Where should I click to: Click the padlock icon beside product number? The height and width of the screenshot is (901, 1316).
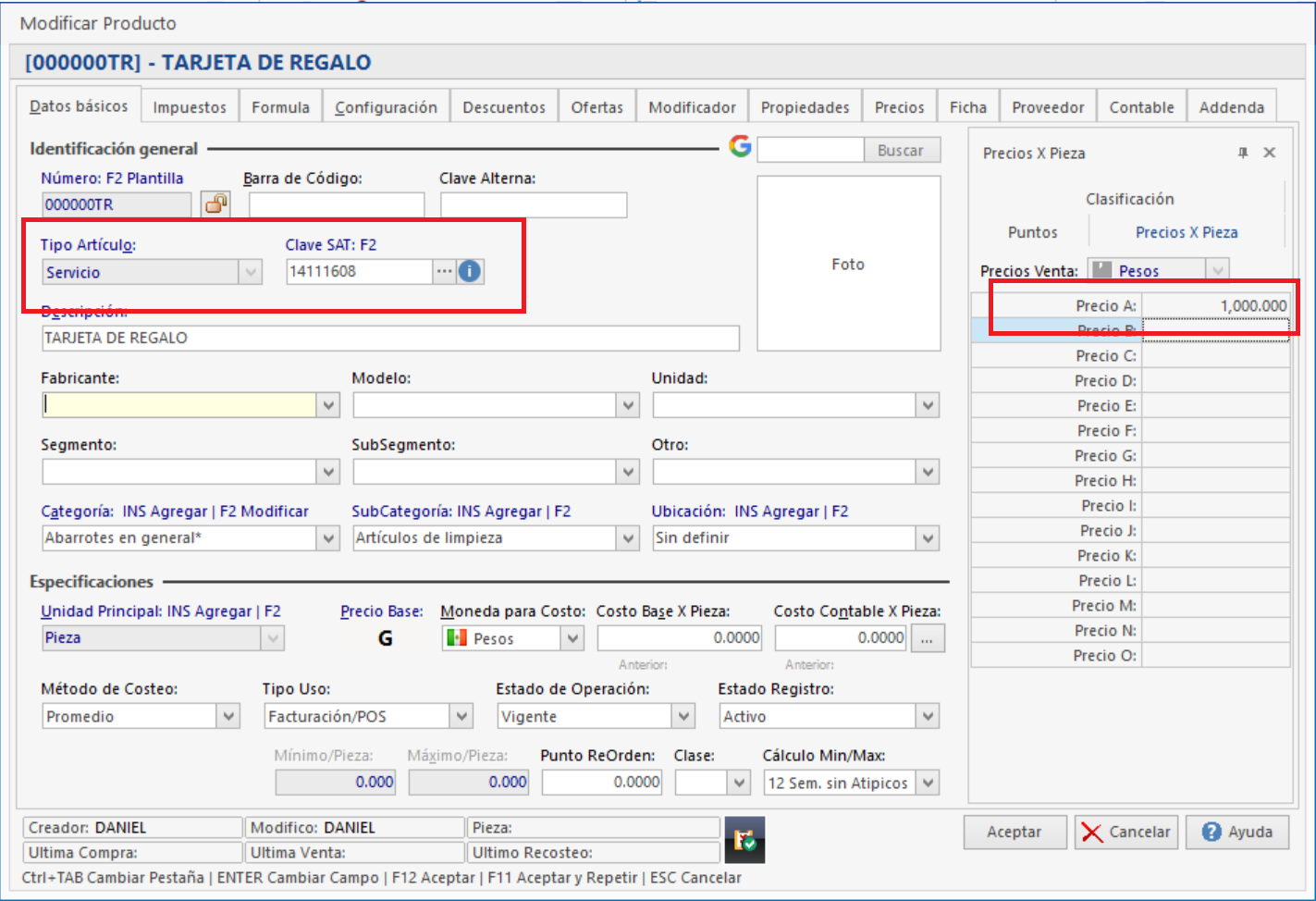[x=215, y=204]
